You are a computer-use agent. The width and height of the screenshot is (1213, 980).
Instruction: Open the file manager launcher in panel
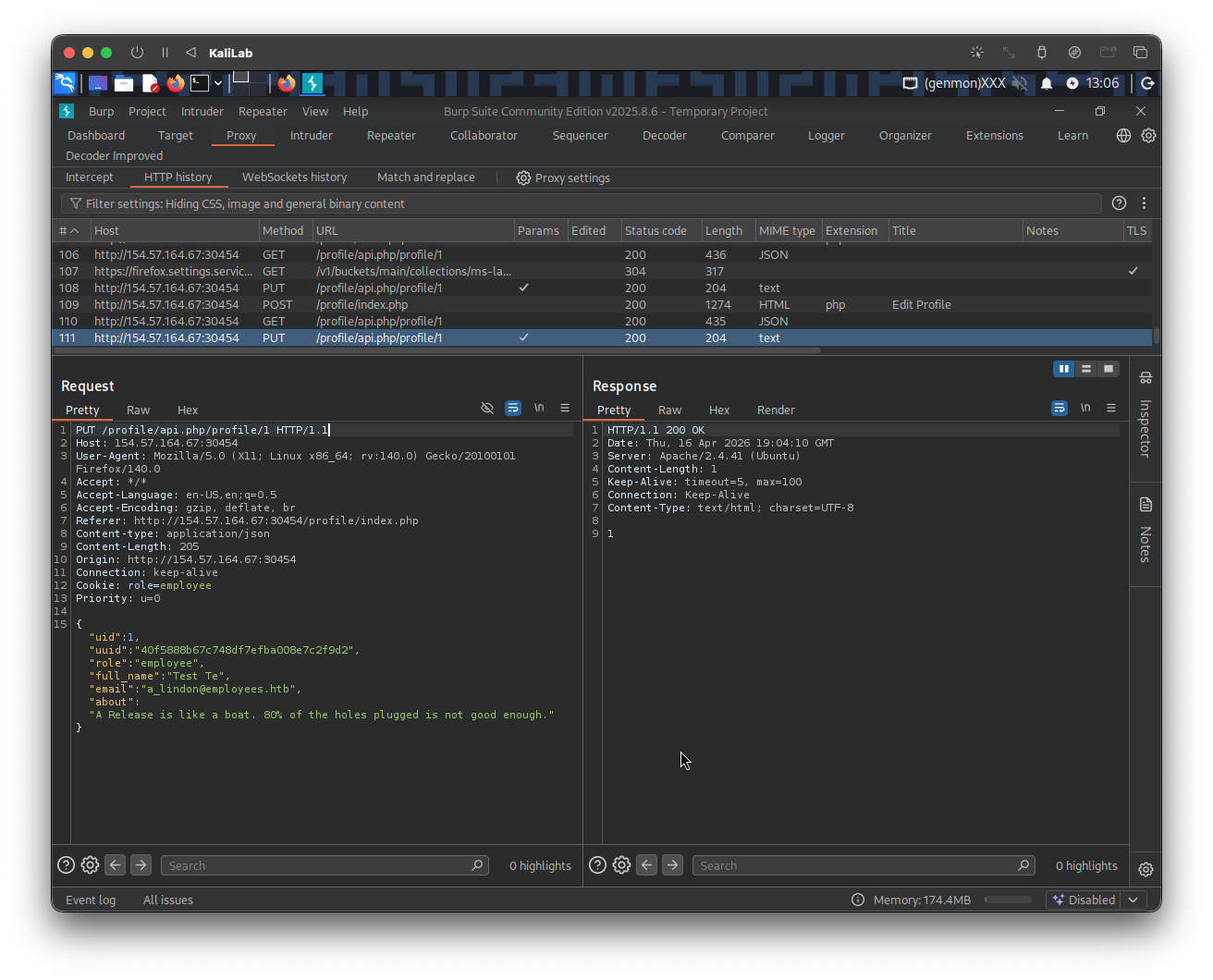coord(124,83)
